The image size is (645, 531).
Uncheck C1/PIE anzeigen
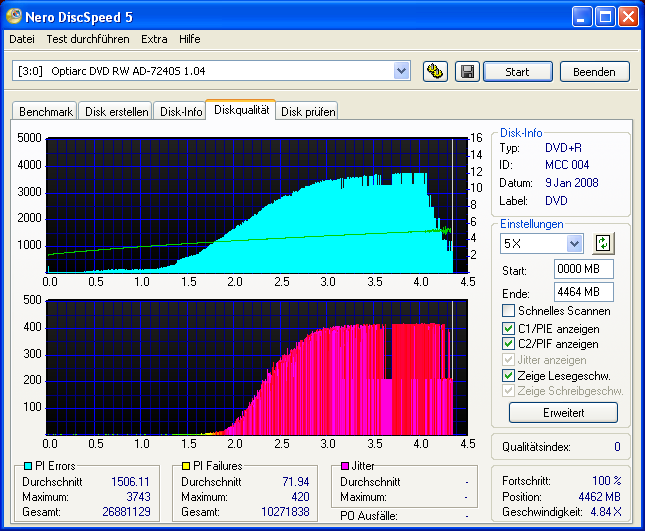(508, 328)
